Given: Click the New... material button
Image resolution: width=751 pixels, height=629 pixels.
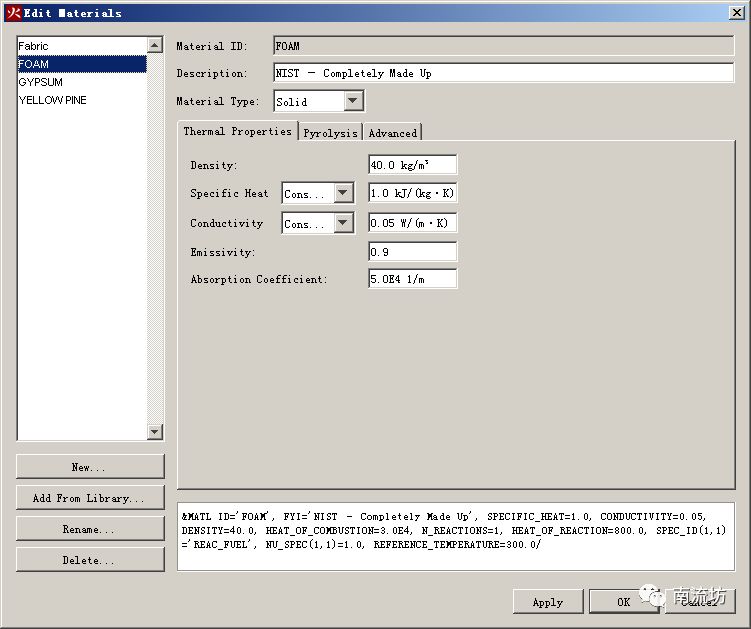Looking at the screenshot, I should pos(90,467).
